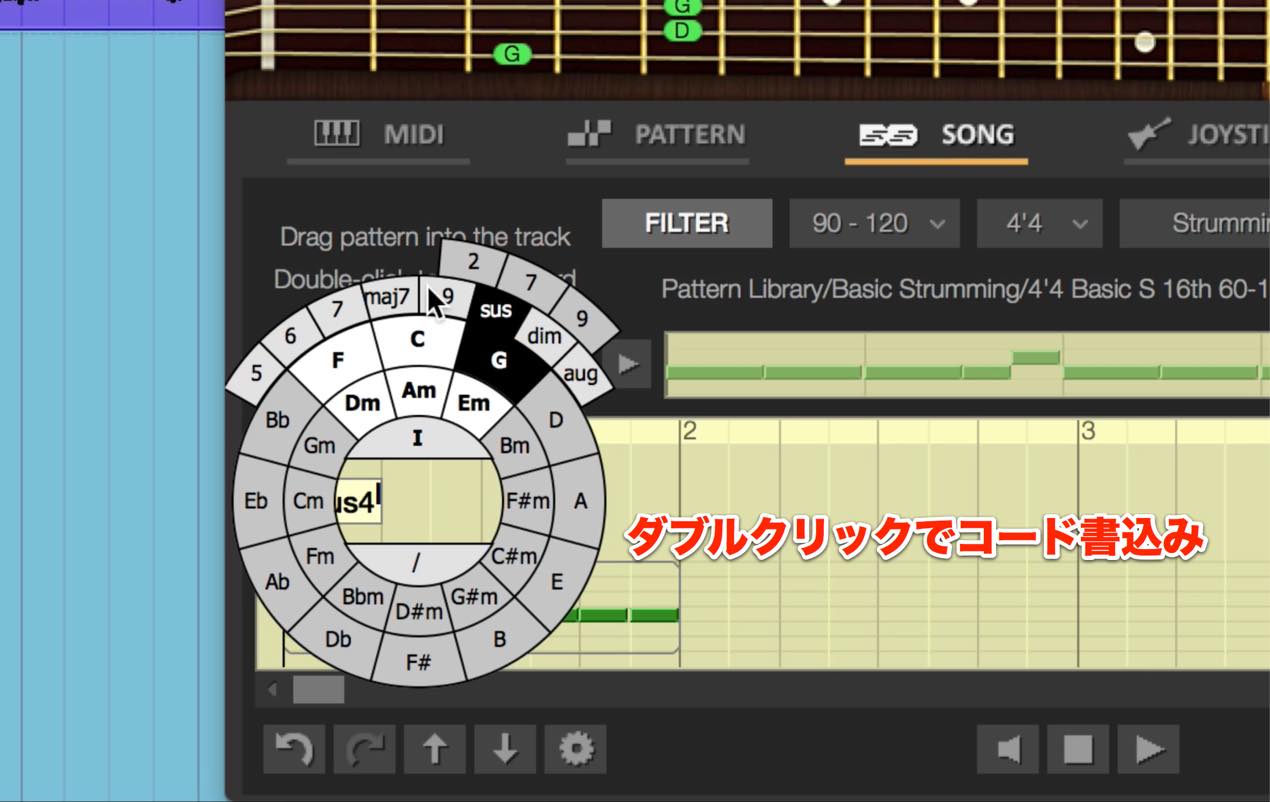Pick the Bm chord segment
The width and height of the screenshot is (1270, 802).
tap(514, 445)
